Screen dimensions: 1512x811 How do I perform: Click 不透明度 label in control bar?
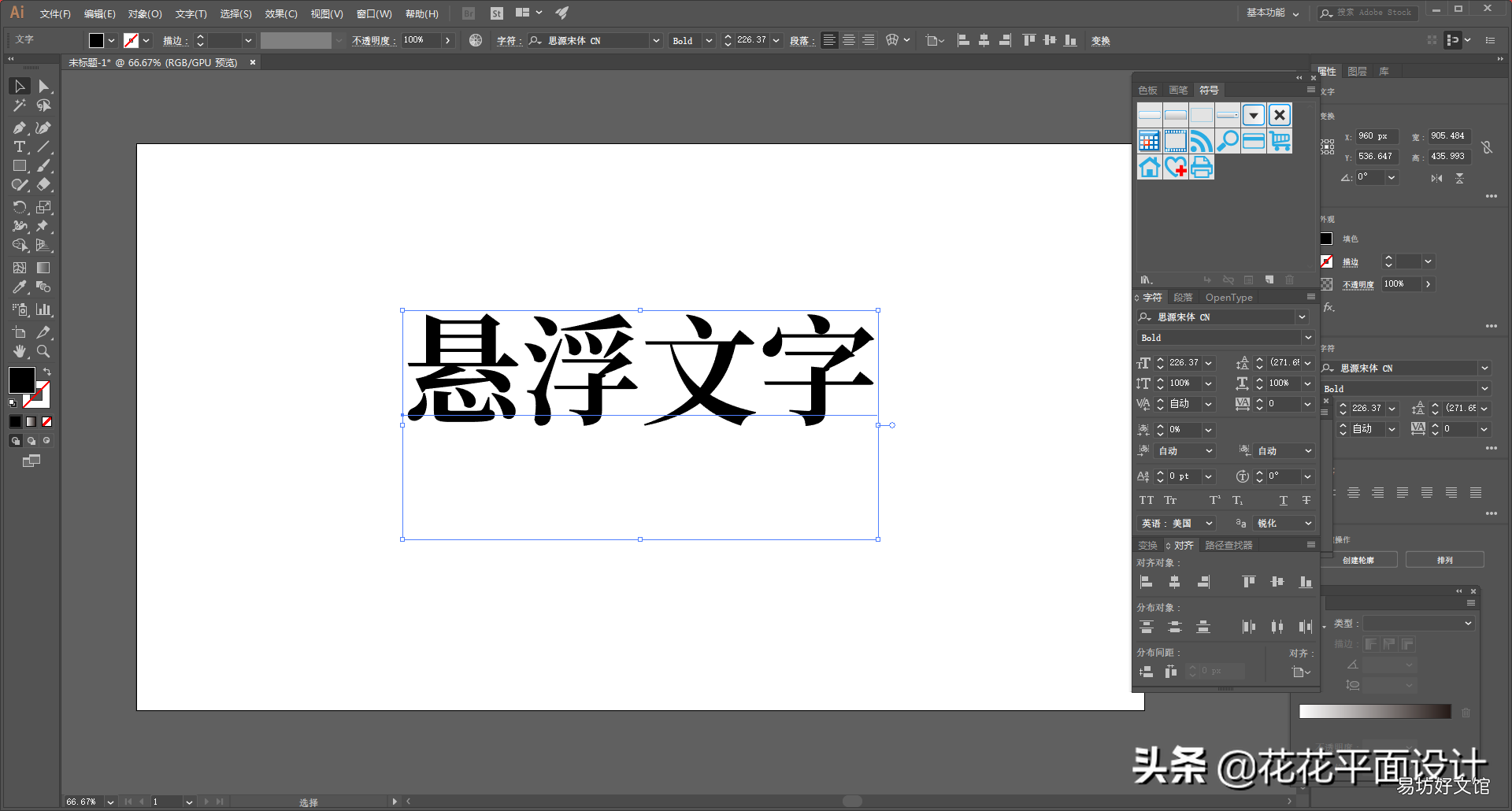(x=372, y=40)
